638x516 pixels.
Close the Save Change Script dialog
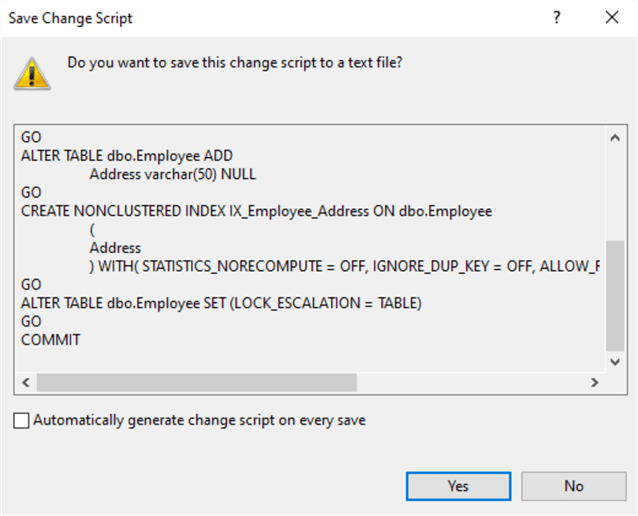coord(611,18)
